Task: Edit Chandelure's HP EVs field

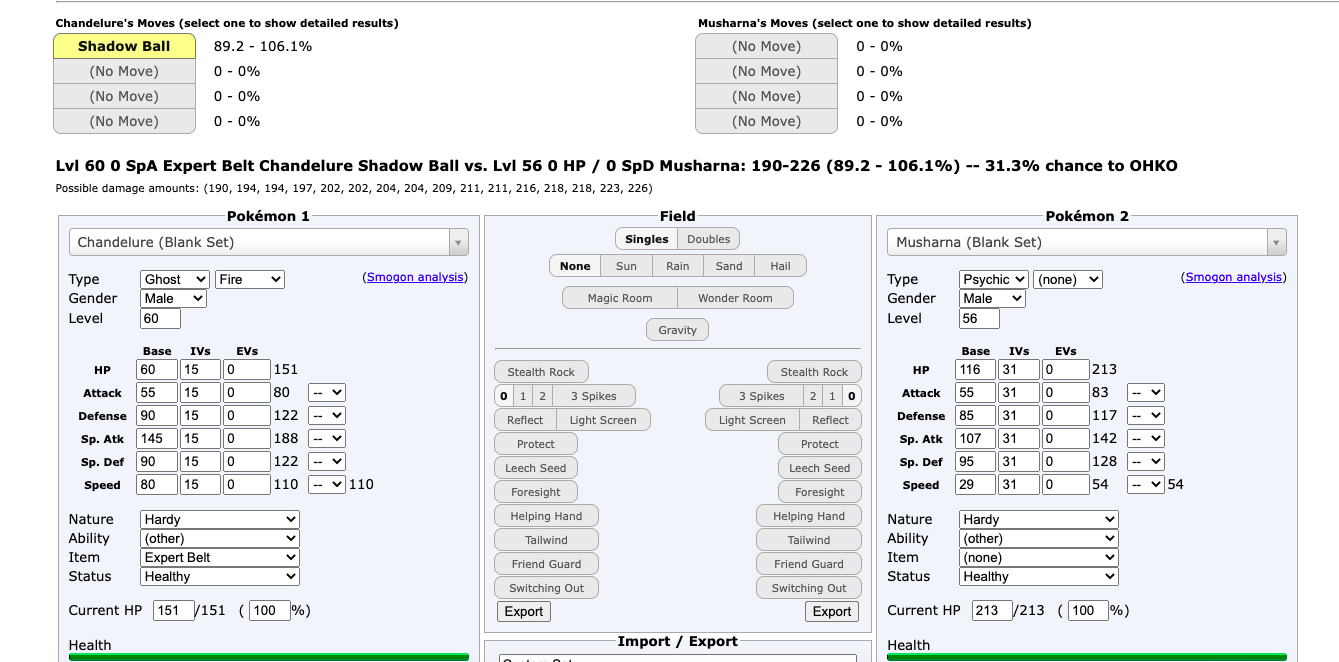Action: coord(246,370)
